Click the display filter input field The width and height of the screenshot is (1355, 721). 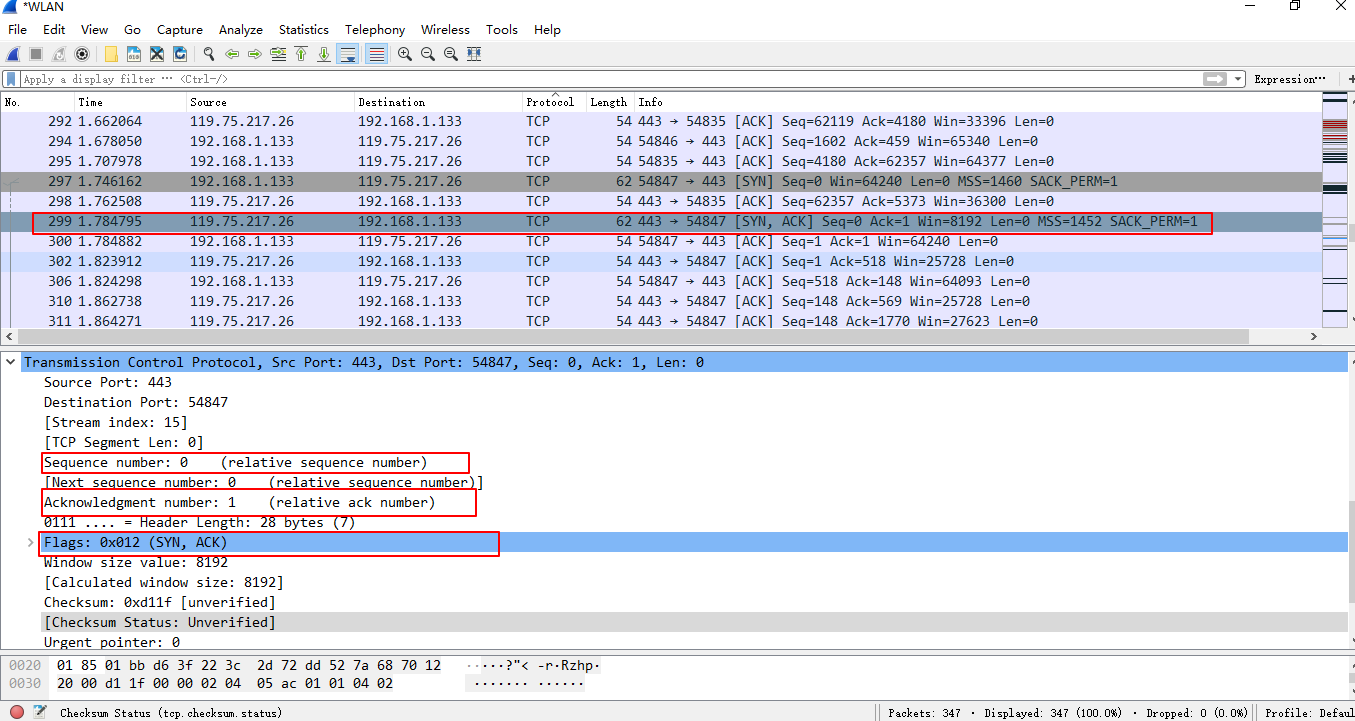(x=610, y=79)
